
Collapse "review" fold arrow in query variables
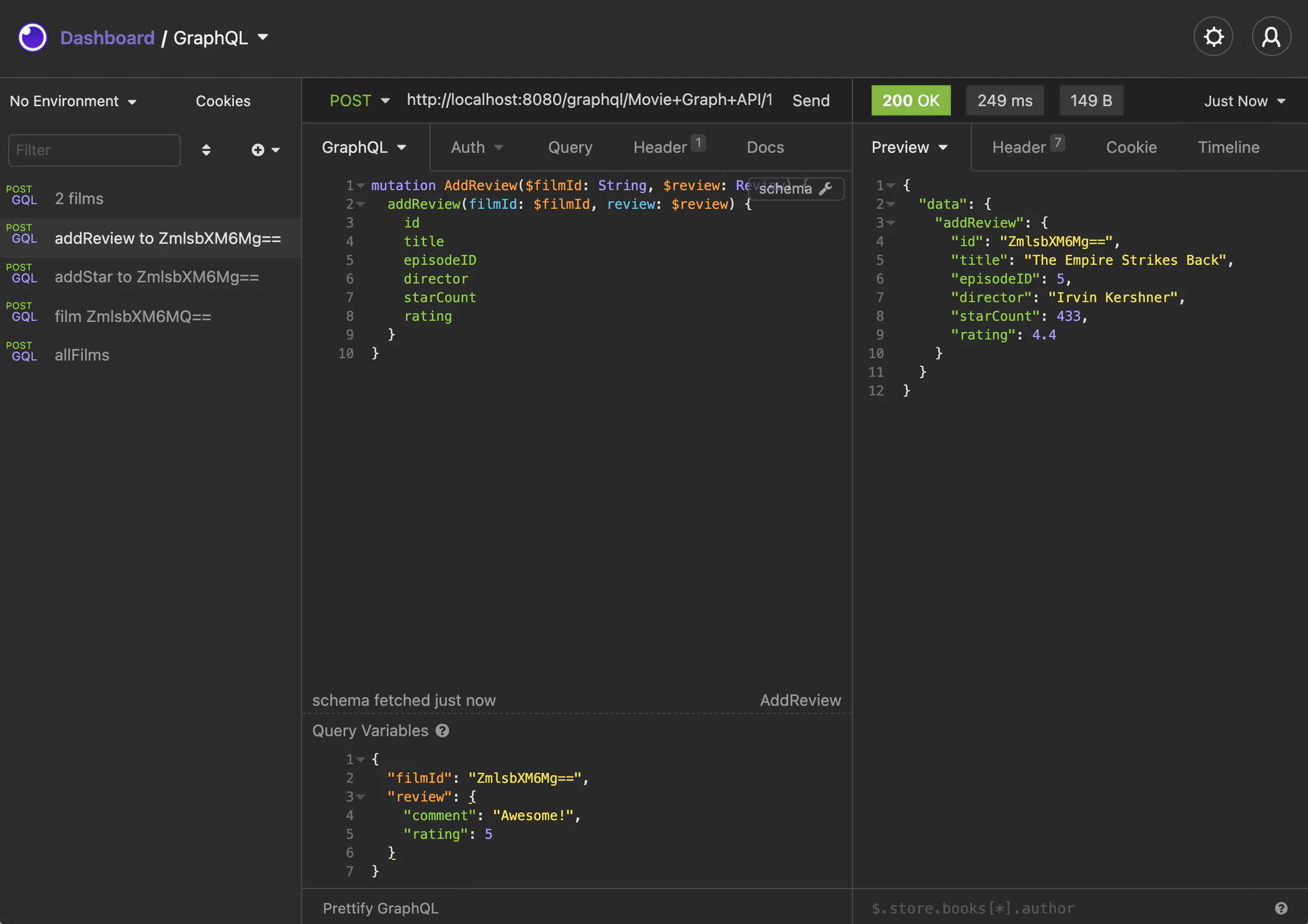click(x=361, y=797)
